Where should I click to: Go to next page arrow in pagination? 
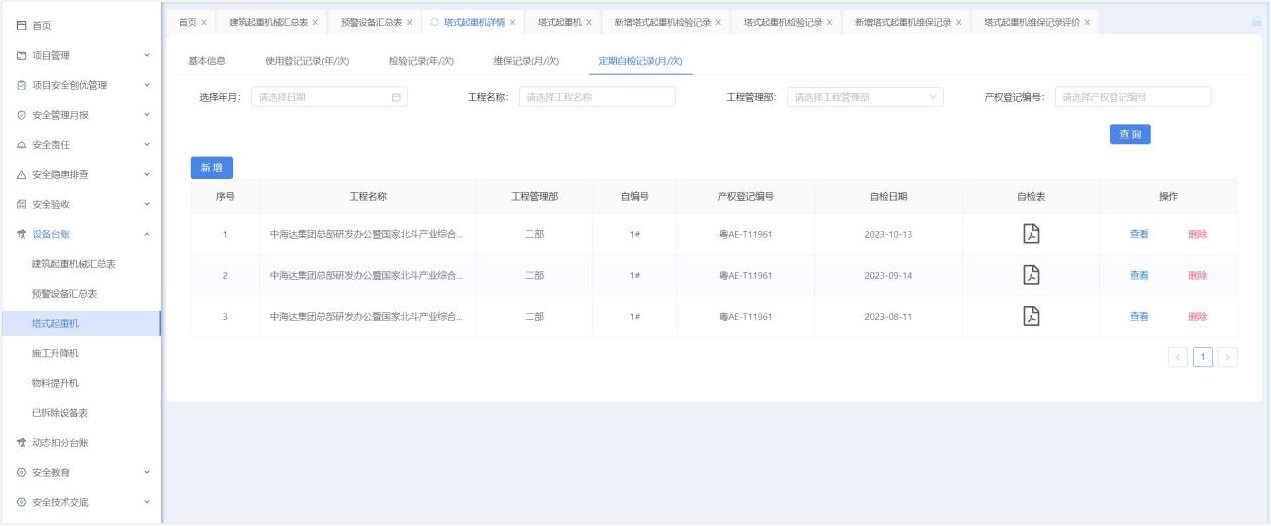1227,357
